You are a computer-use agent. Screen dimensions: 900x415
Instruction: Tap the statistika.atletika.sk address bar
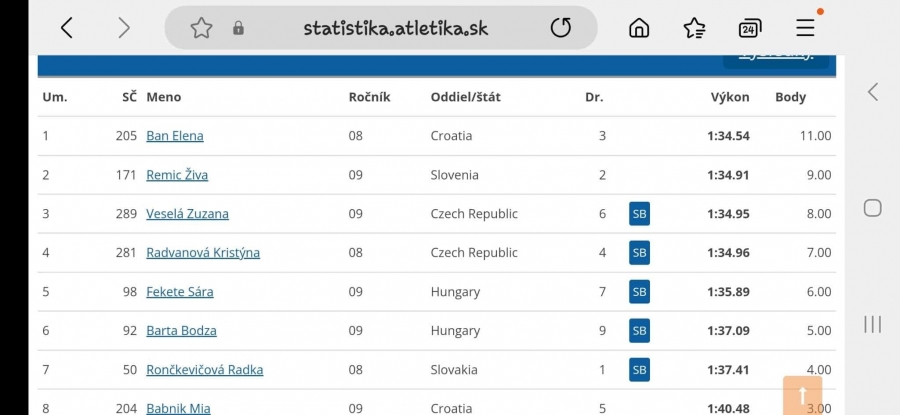(395, 28)
